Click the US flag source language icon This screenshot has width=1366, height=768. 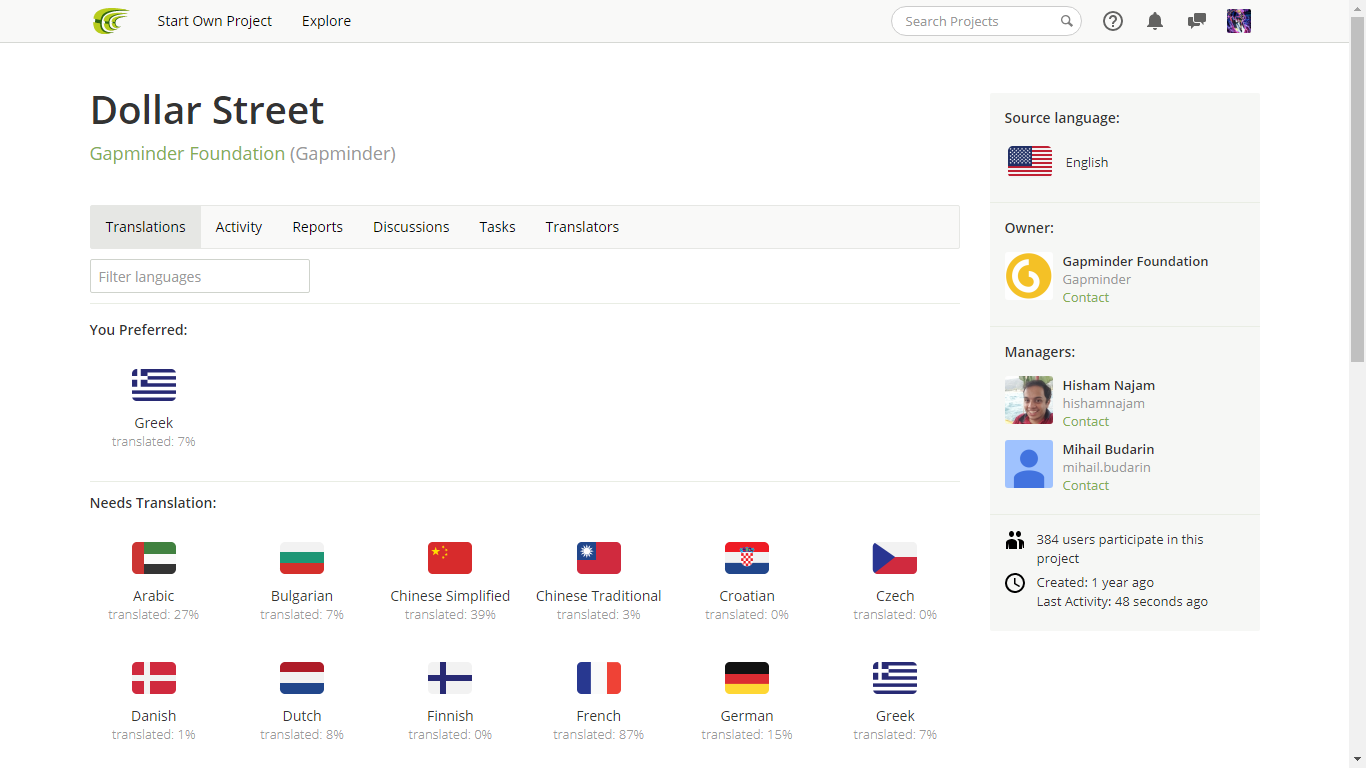point(1030,162)
